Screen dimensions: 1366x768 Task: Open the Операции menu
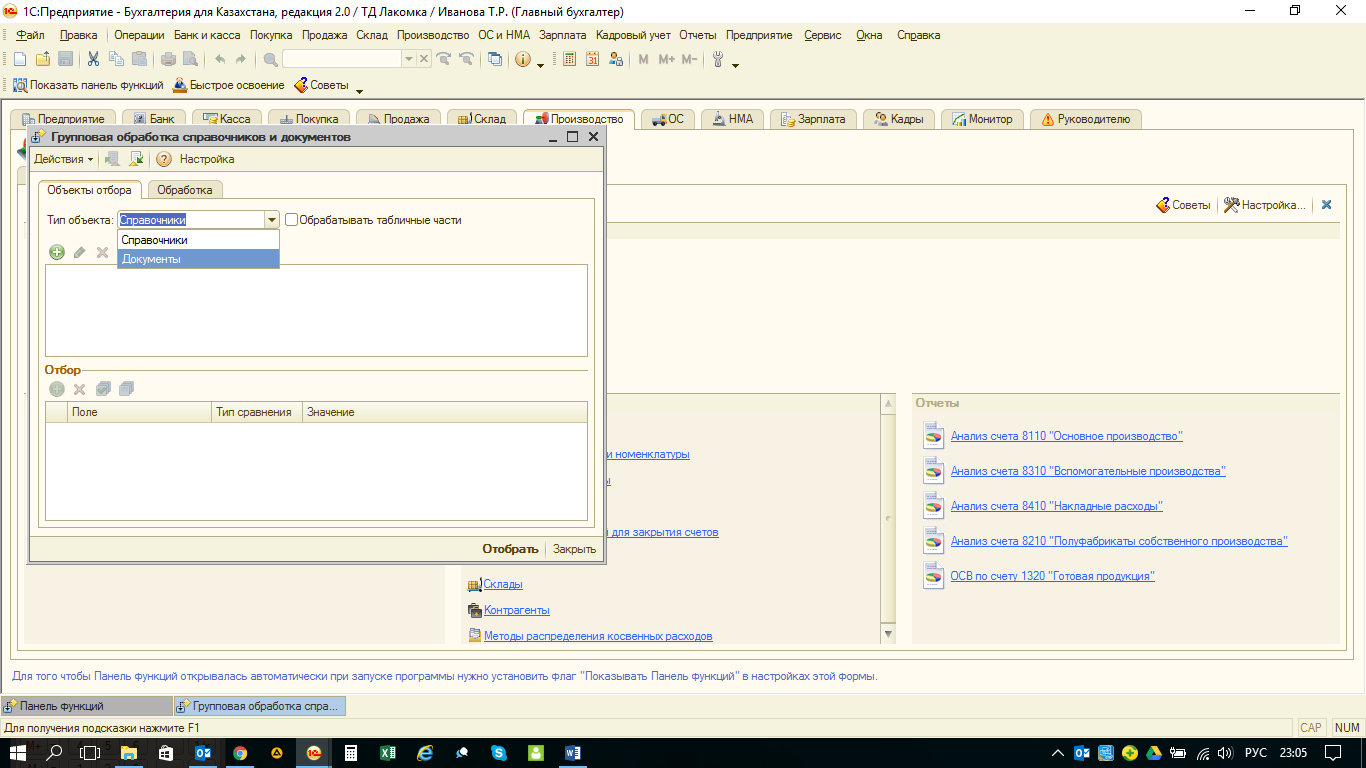click(139, 35)
